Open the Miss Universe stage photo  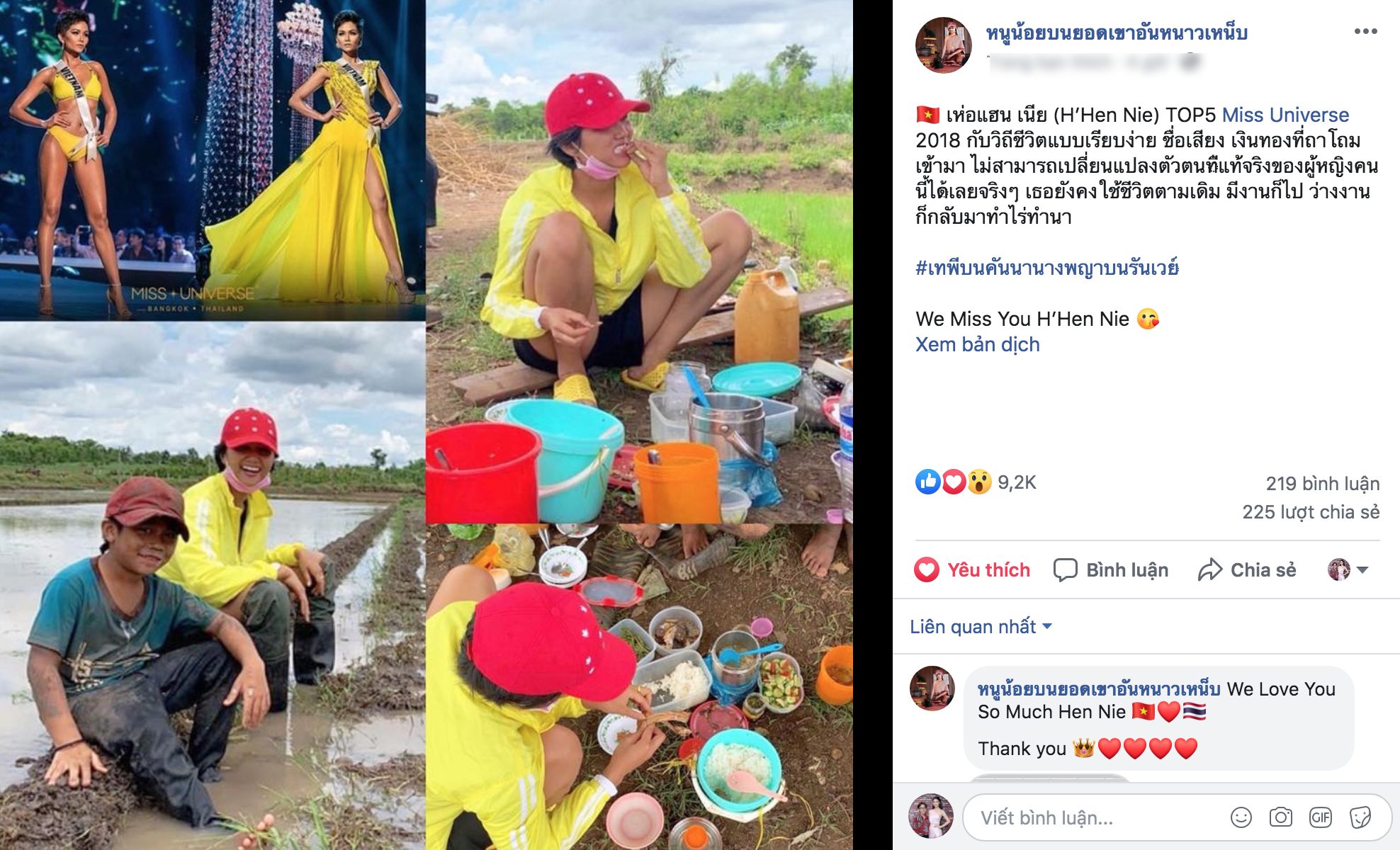click(213, 160)
